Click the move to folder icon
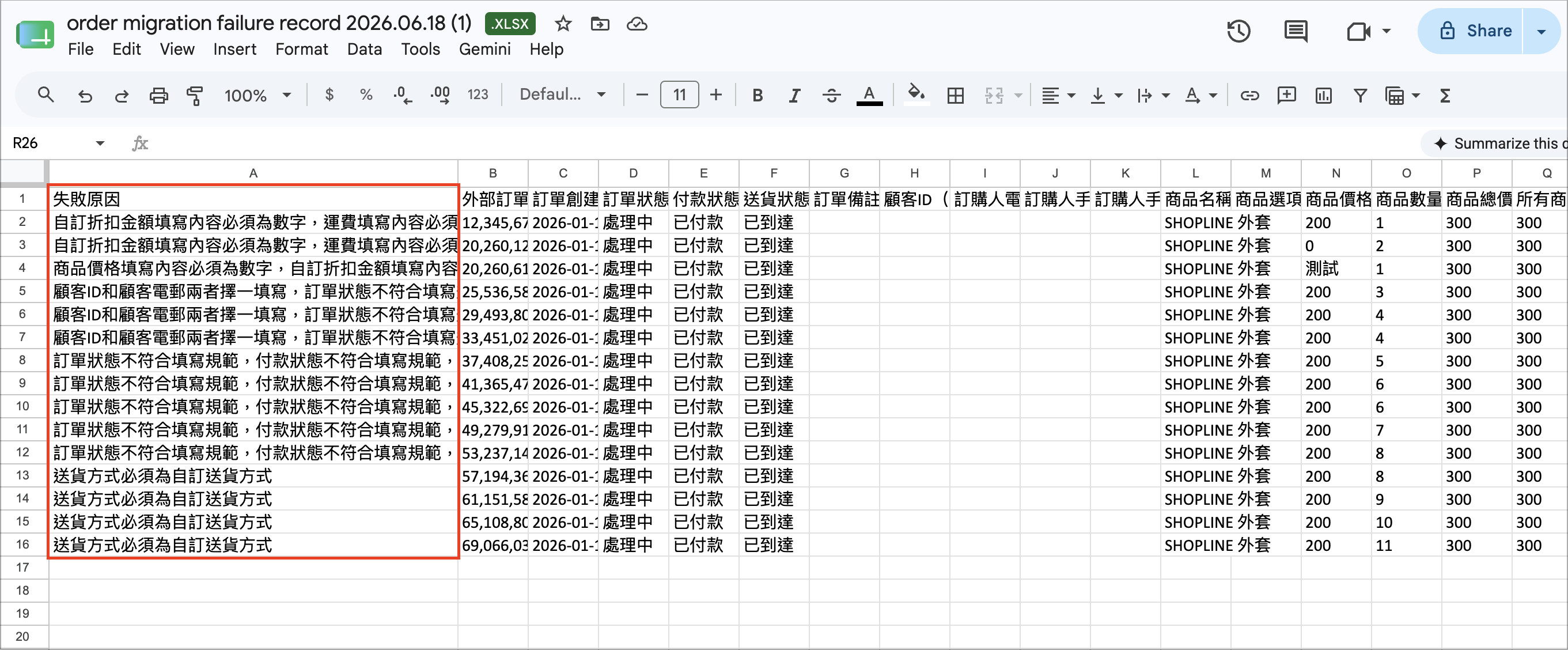 [600, 24]
